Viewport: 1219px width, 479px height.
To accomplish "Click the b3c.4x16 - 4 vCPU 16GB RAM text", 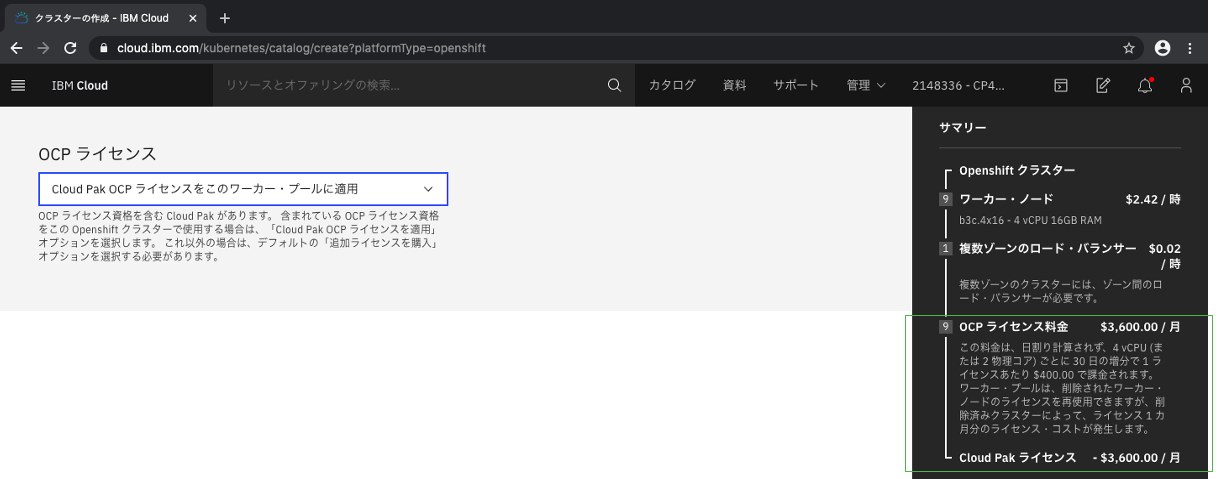I will (x=1030, y=220).
